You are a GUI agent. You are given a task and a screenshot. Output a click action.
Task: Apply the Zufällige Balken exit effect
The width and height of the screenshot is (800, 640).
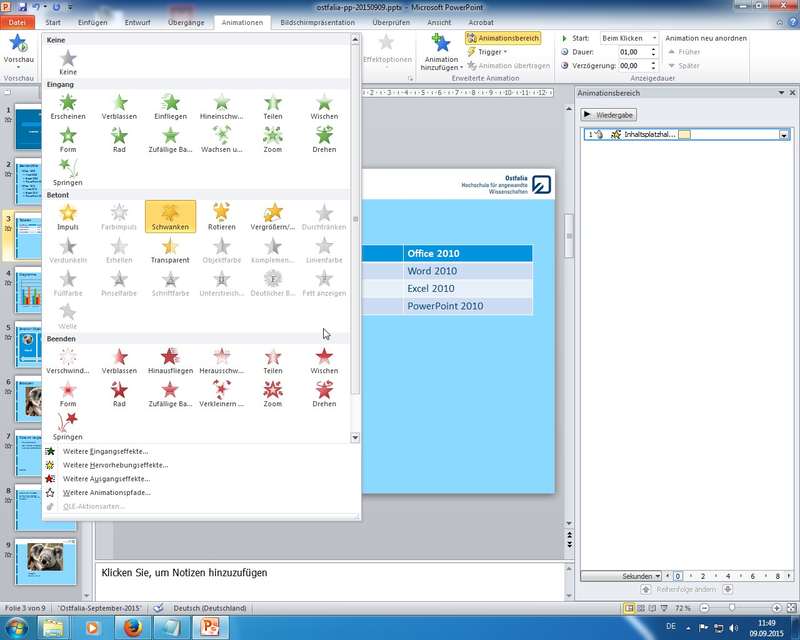tap(170, 394)
